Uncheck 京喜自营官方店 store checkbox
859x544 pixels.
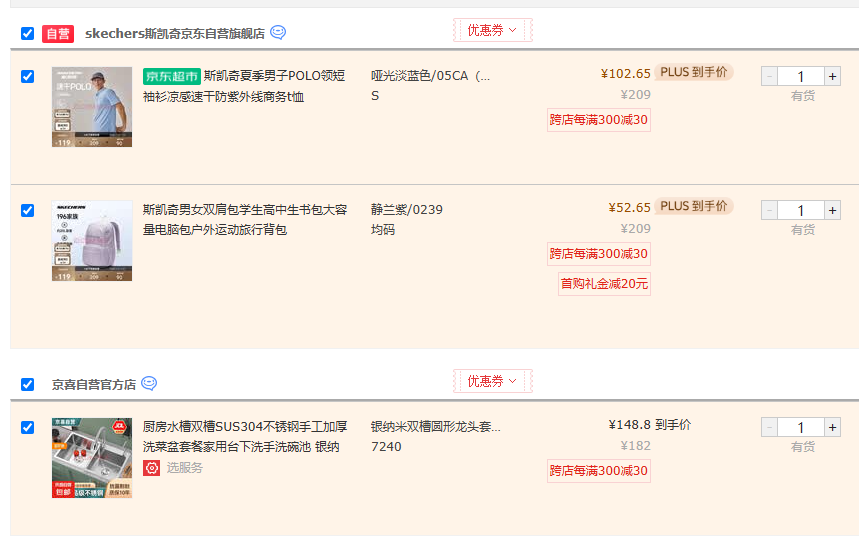click(27, 385)
